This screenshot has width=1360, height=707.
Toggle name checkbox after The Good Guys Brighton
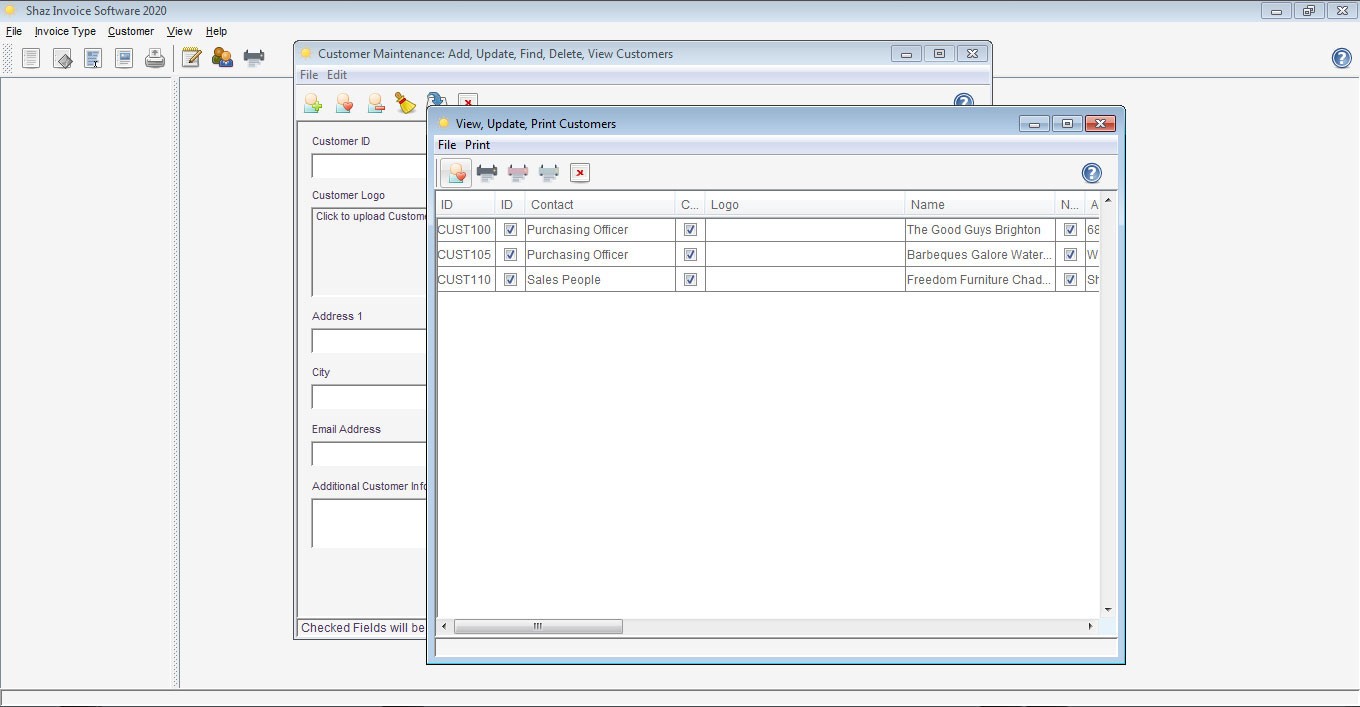[x=1070, y=229]
